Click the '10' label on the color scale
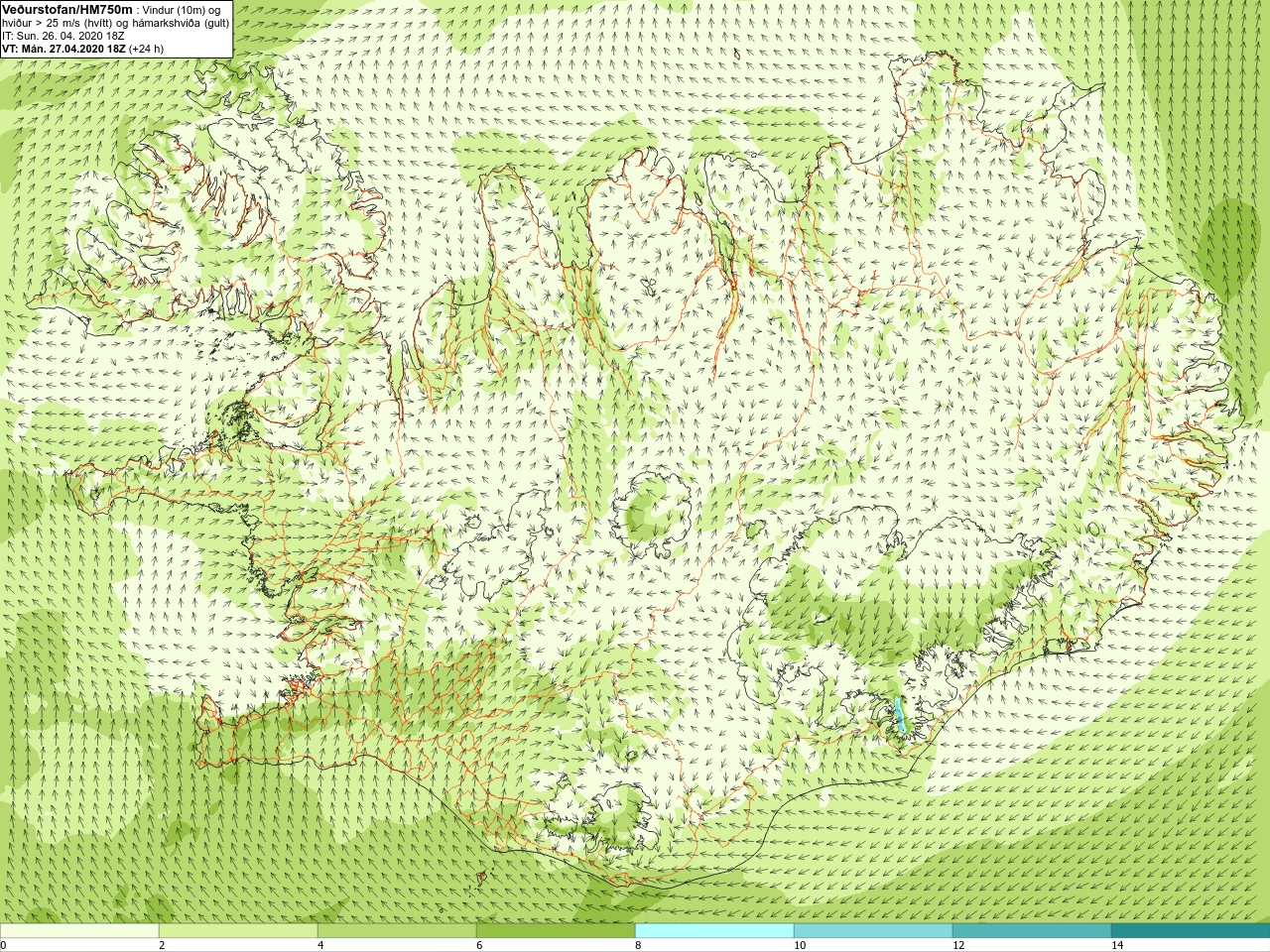1270x952 pixels. point(800,945)
